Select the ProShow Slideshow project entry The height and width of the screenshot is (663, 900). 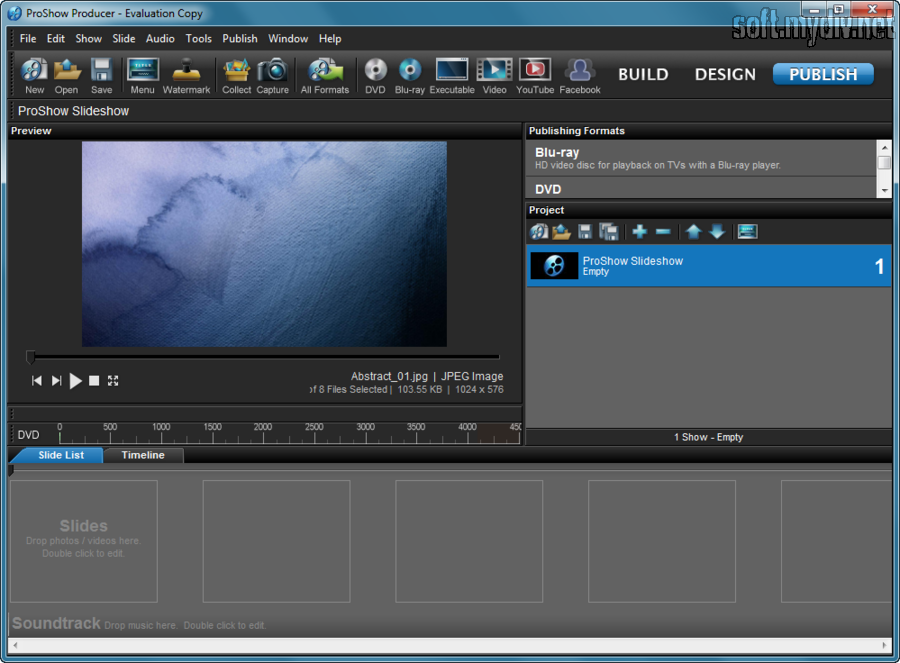pyautogui.click(x=708, y=266)
